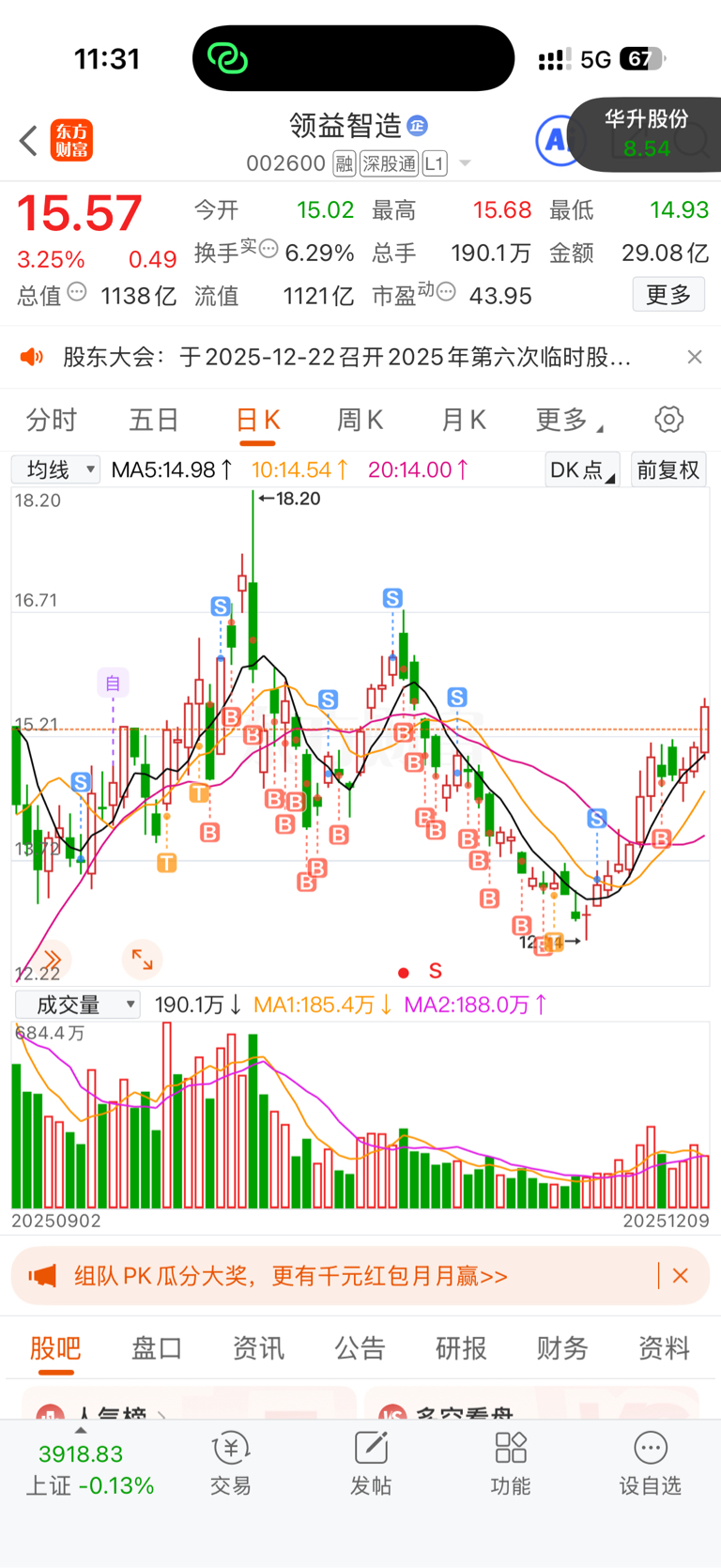Open the 财务 tab
This screenshot has height=1568, width=721.
coord(562,1348)
